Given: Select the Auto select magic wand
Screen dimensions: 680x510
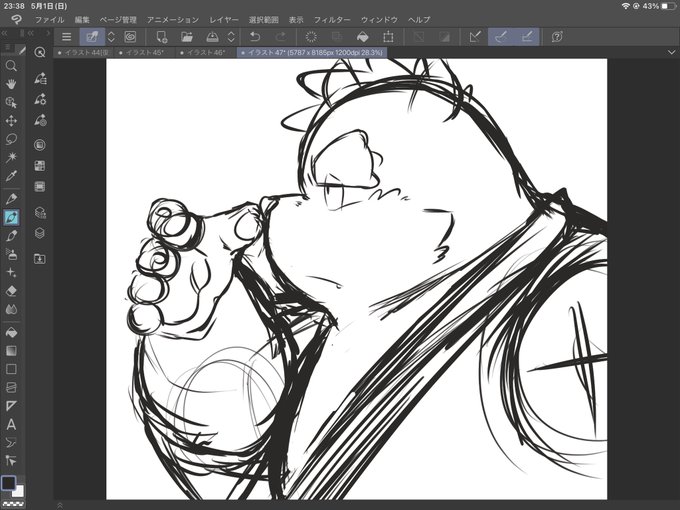Looking at the screenshot, I should pyautogui.click(x=11, y=157).
